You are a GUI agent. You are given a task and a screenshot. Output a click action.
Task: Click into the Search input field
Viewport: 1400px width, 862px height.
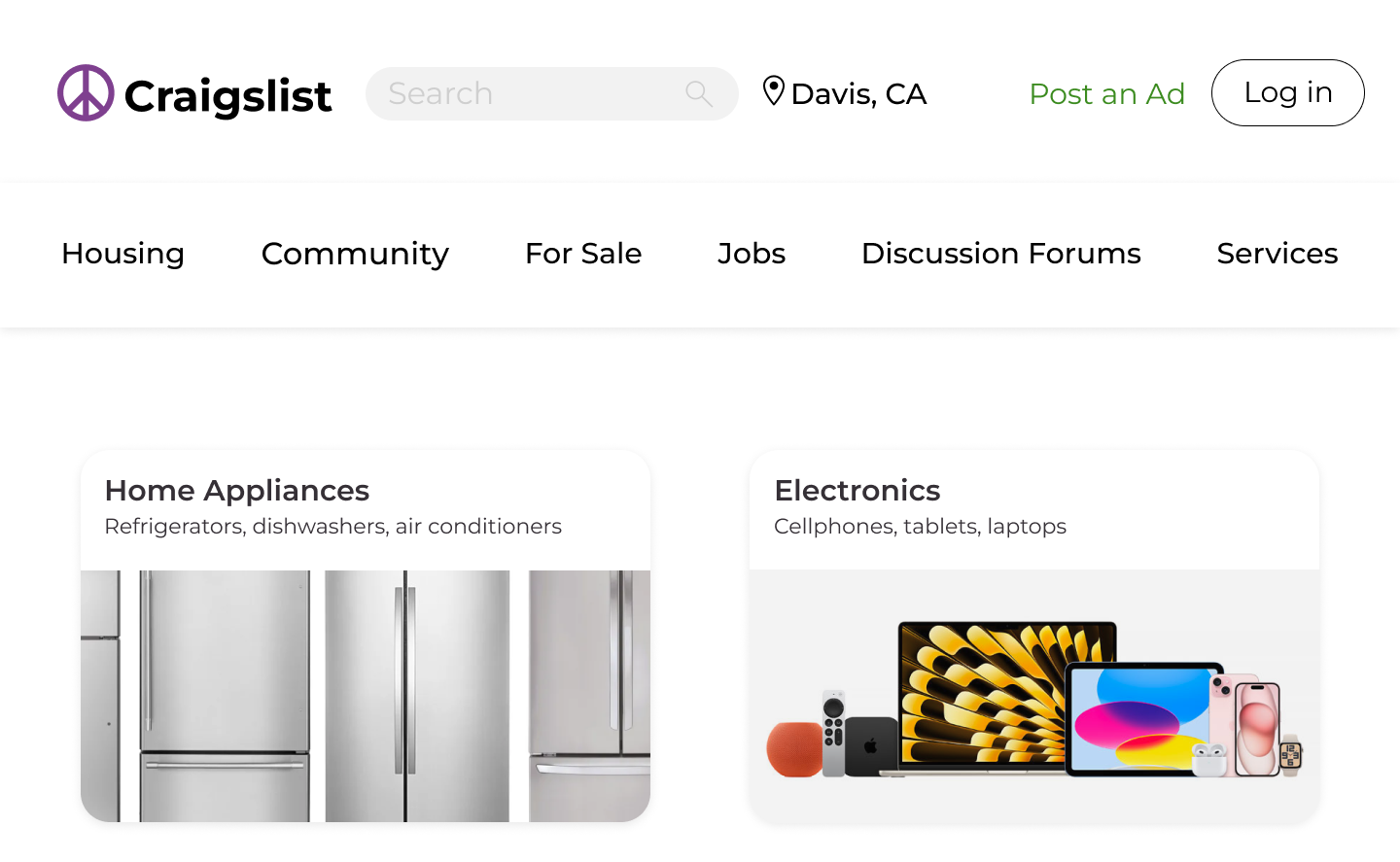tap(525, 93)
